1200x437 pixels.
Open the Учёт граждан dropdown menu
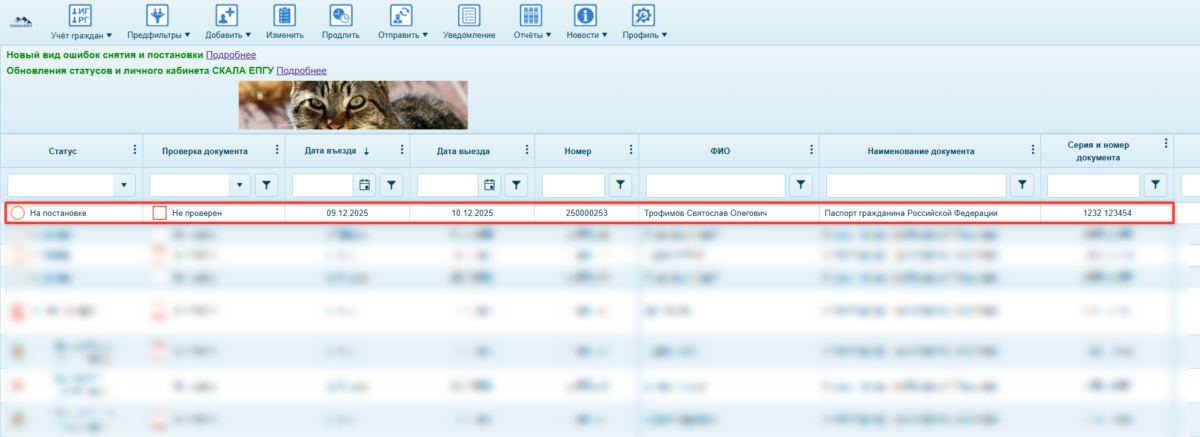pos(81,22)
